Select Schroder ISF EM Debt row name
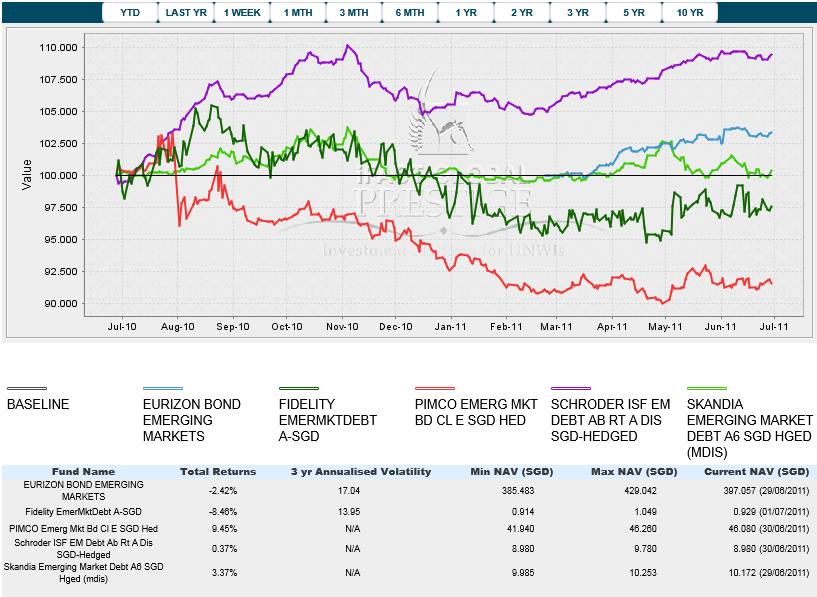 pyautogui.click(x=83, y=549)
